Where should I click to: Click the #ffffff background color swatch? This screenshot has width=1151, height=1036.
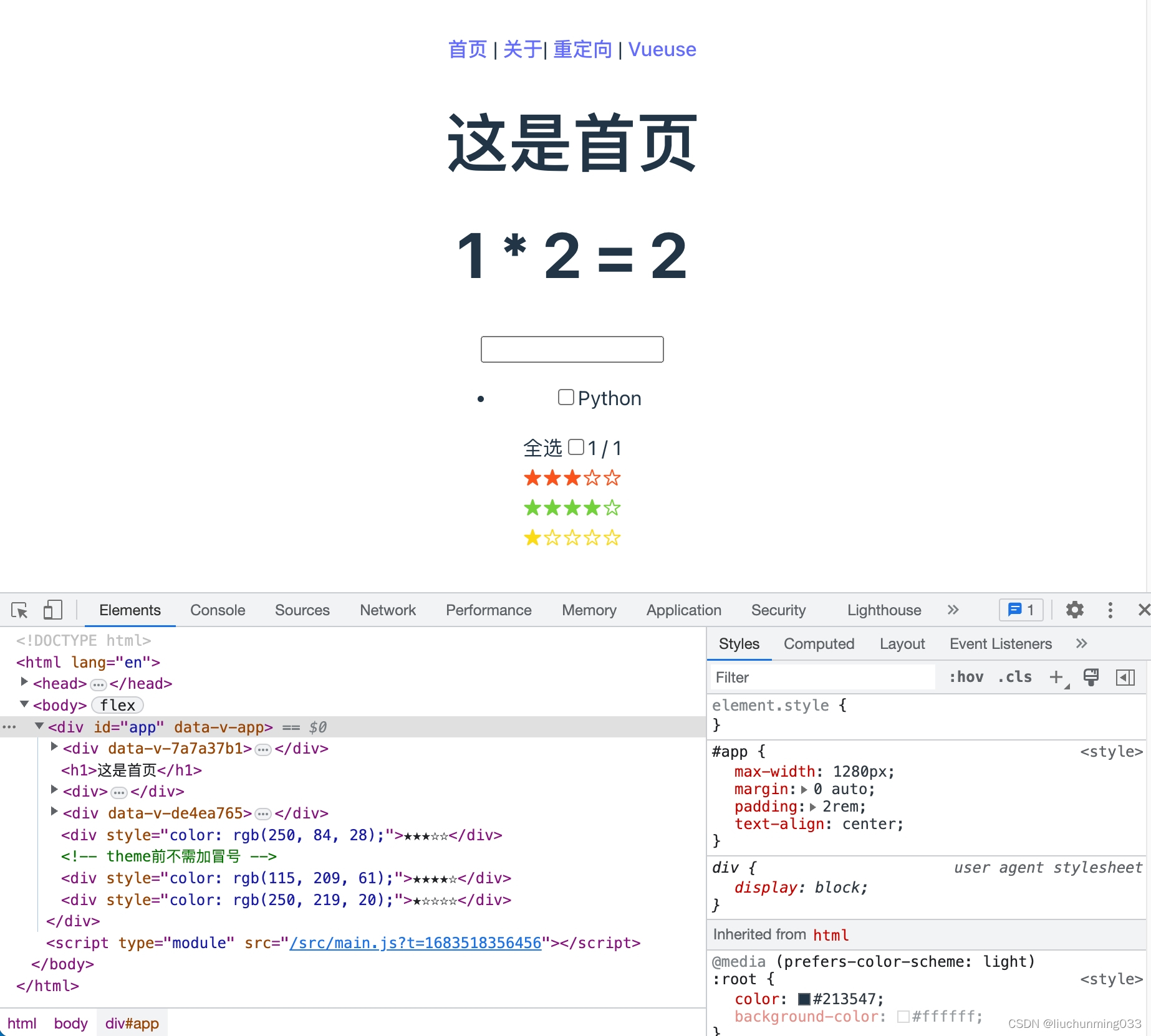[x=903, y=1017]
